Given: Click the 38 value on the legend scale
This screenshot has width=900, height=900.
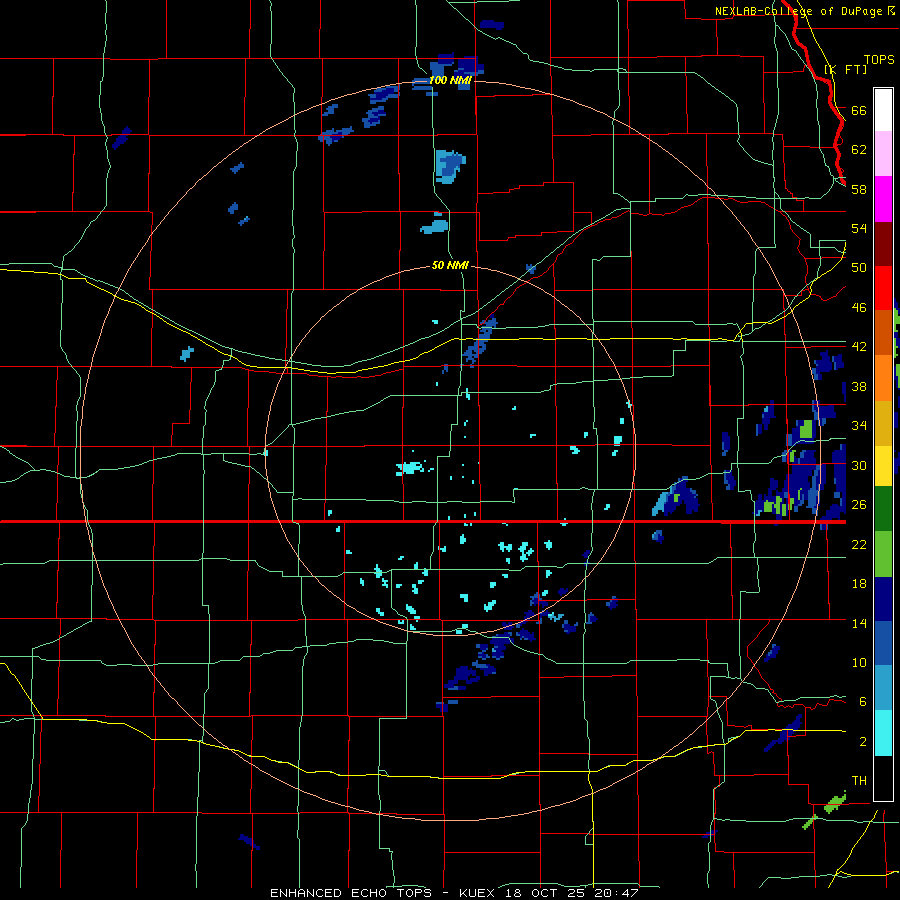Looking at the screenshot, I should (859, 386).
